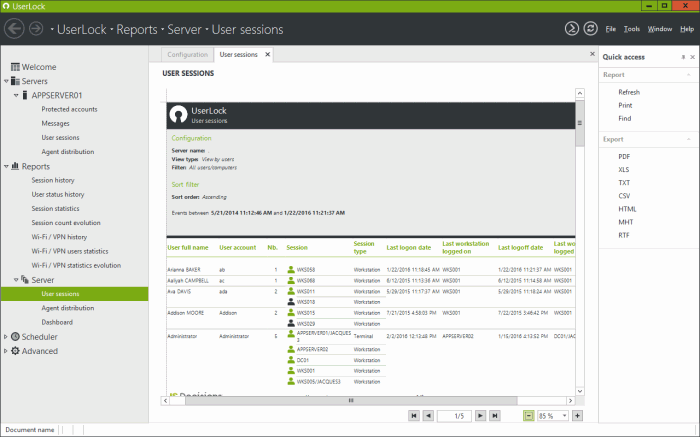The image size is (700, 437).
Task: Click the Server node icon under Reports
Action: click(x=25, y=279)
